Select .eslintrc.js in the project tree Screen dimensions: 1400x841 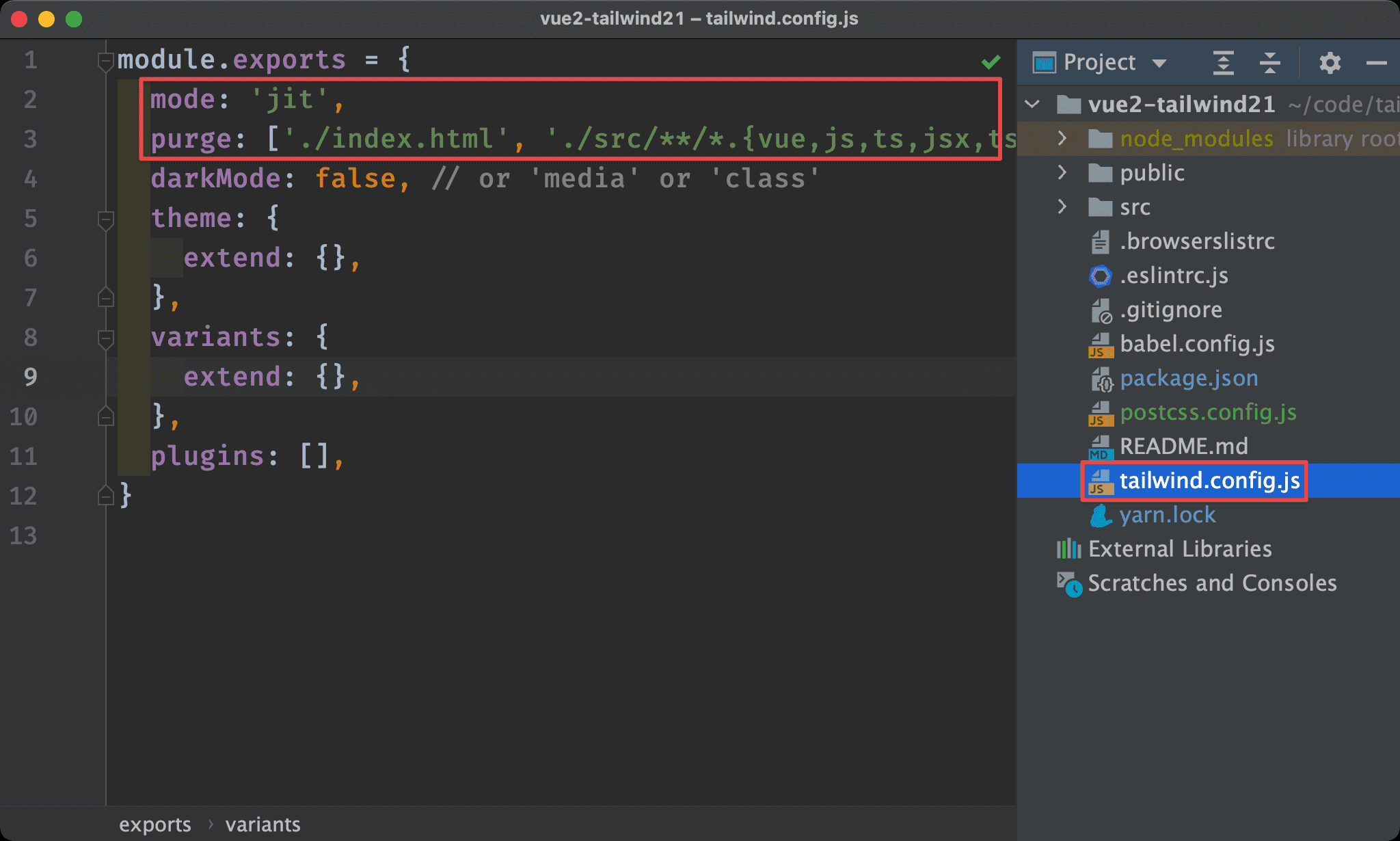pyautogui.click(x=1174, y=276)
